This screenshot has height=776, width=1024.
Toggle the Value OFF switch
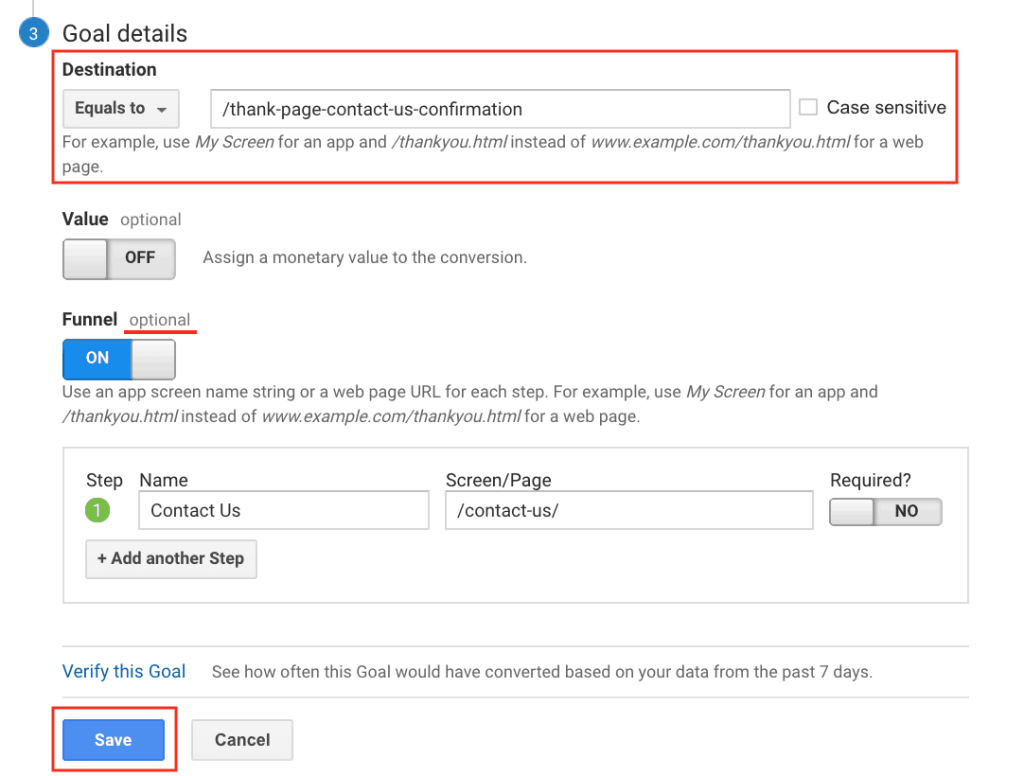coord(119,259)
